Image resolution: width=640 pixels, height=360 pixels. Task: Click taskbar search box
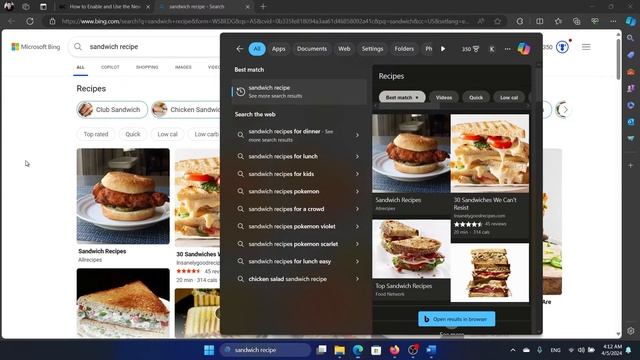point(265,350)
